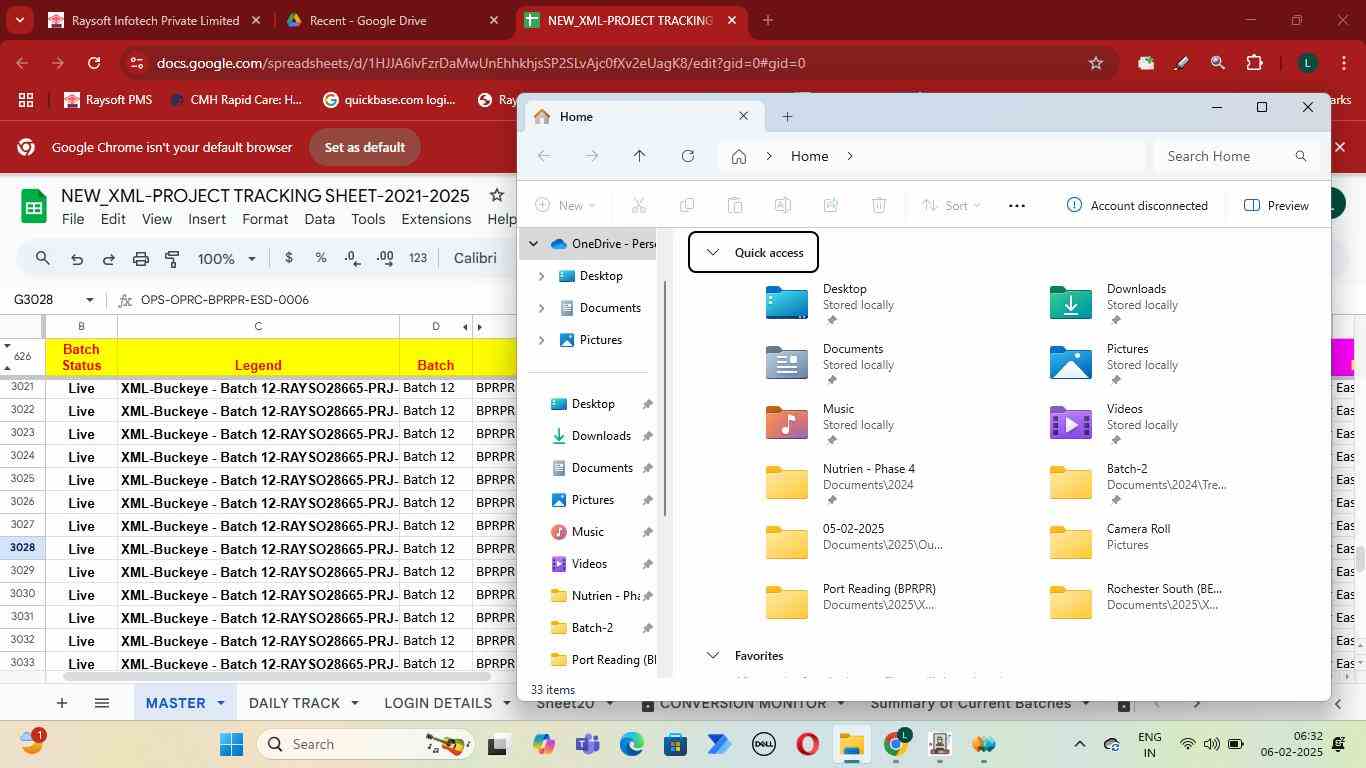Screen dimensions: 1366x768
Task: Open Rayson PMS bookmark
Action: pyautogui.click(x=108, y=100)
